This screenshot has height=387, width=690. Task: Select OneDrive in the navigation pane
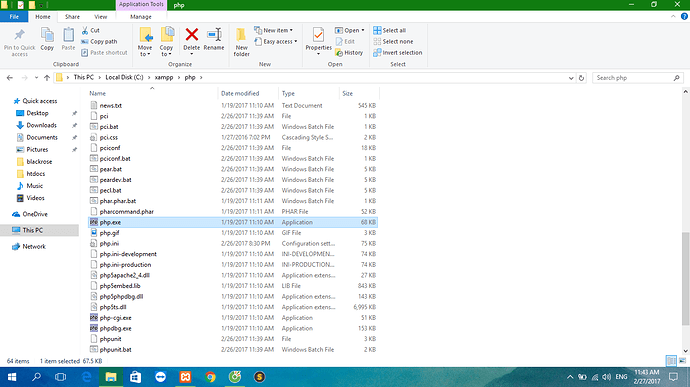pyautogui.click(x=35, y=214)
